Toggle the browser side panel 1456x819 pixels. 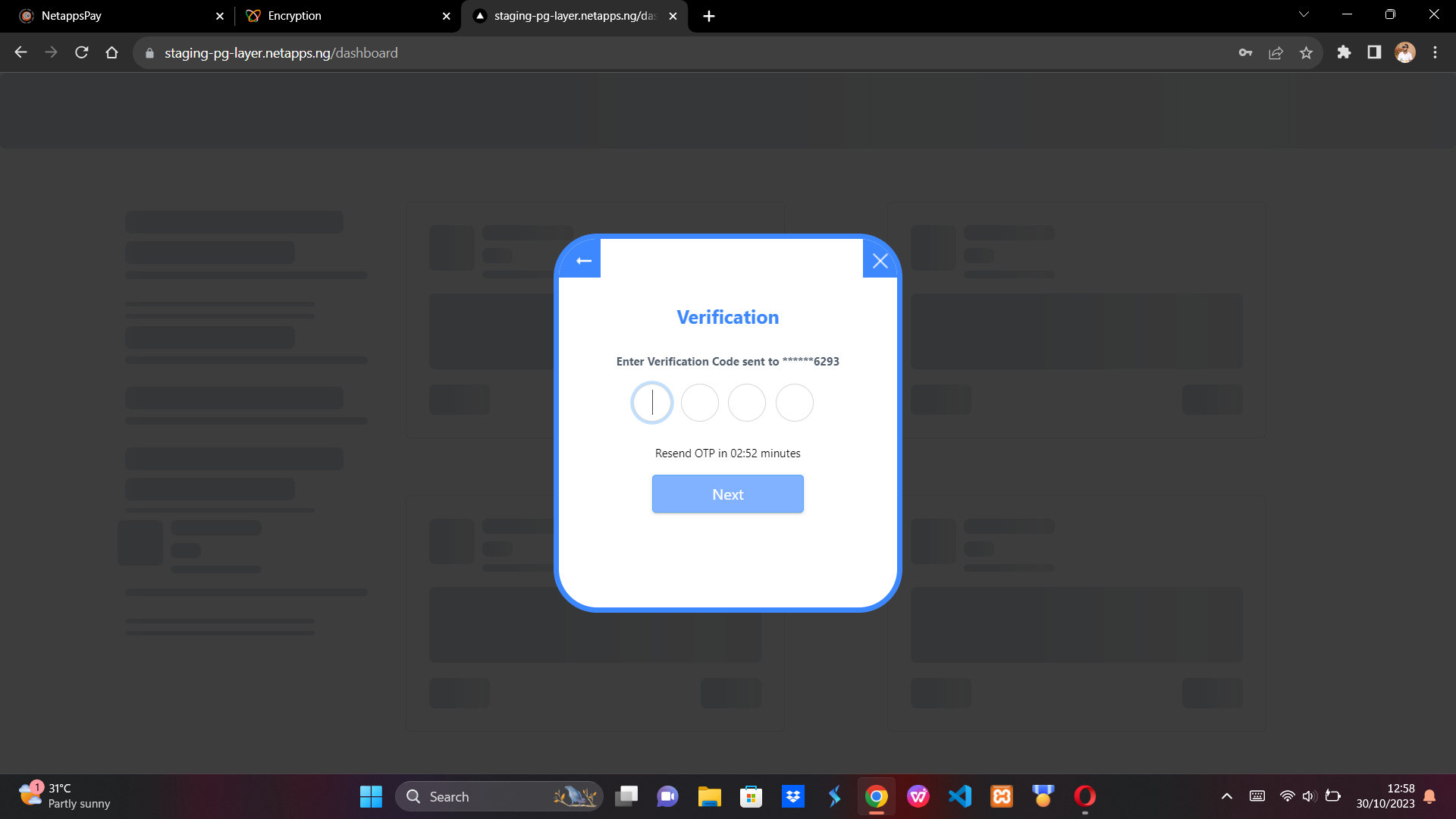(1374, 52)
